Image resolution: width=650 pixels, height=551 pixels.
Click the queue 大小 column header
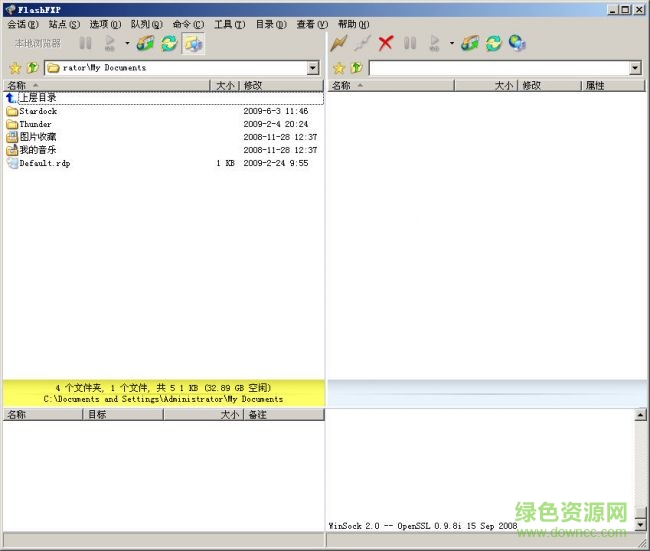point(204,415)
